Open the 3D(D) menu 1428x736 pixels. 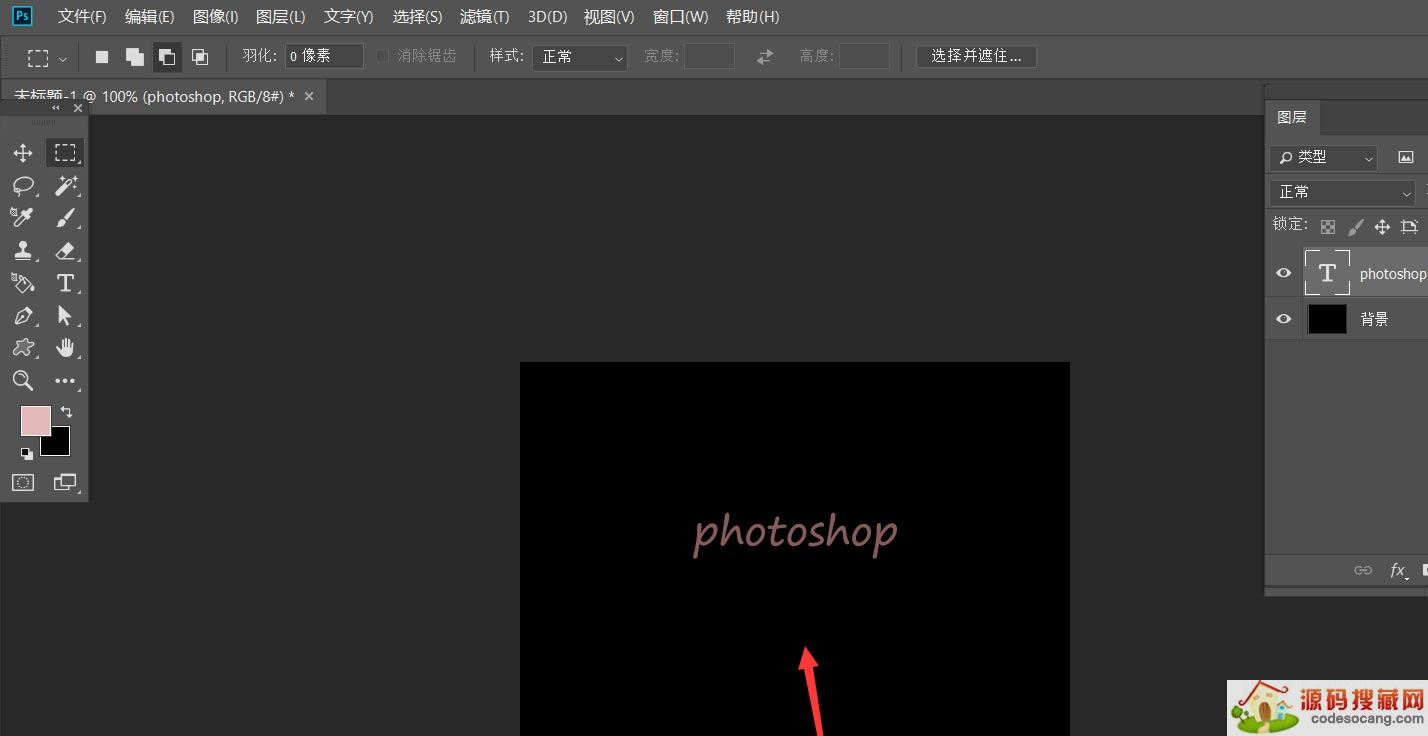tap(547, 17)
